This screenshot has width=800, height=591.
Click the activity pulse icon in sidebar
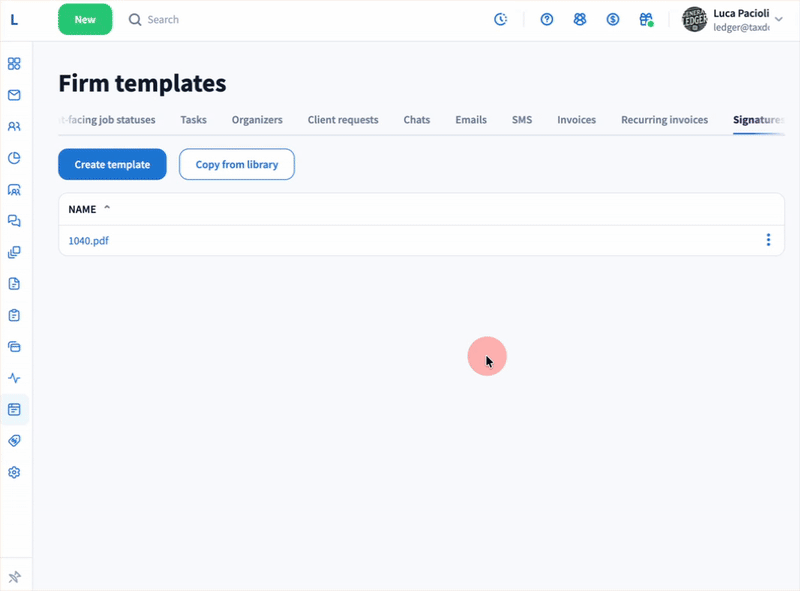click(x=14, y=378)
